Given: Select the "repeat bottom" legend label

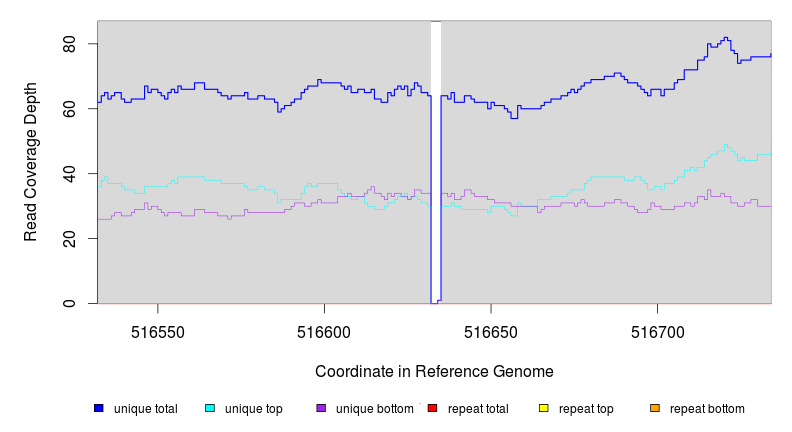Looking at the screenshot, I should tap(707, 409).
